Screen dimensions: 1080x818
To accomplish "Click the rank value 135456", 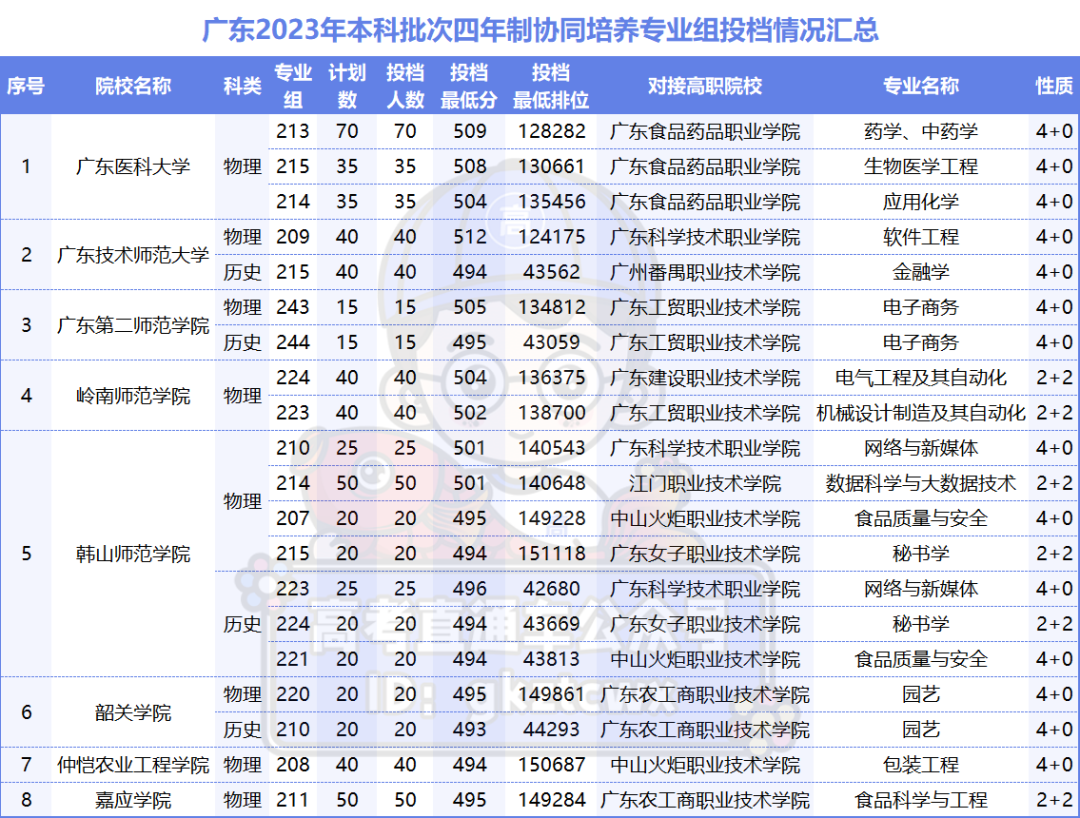I will pyautogui.click(x=552, y=202).
